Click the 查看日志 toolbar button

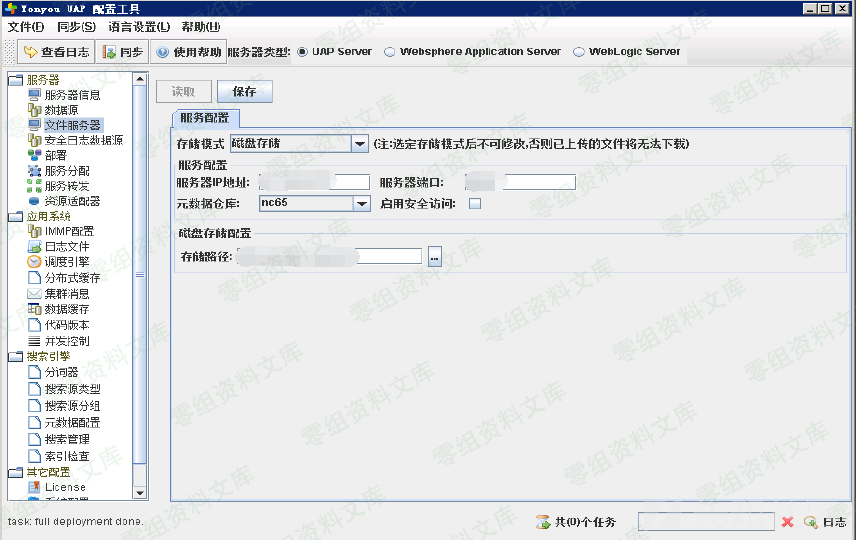click(55, 52)
